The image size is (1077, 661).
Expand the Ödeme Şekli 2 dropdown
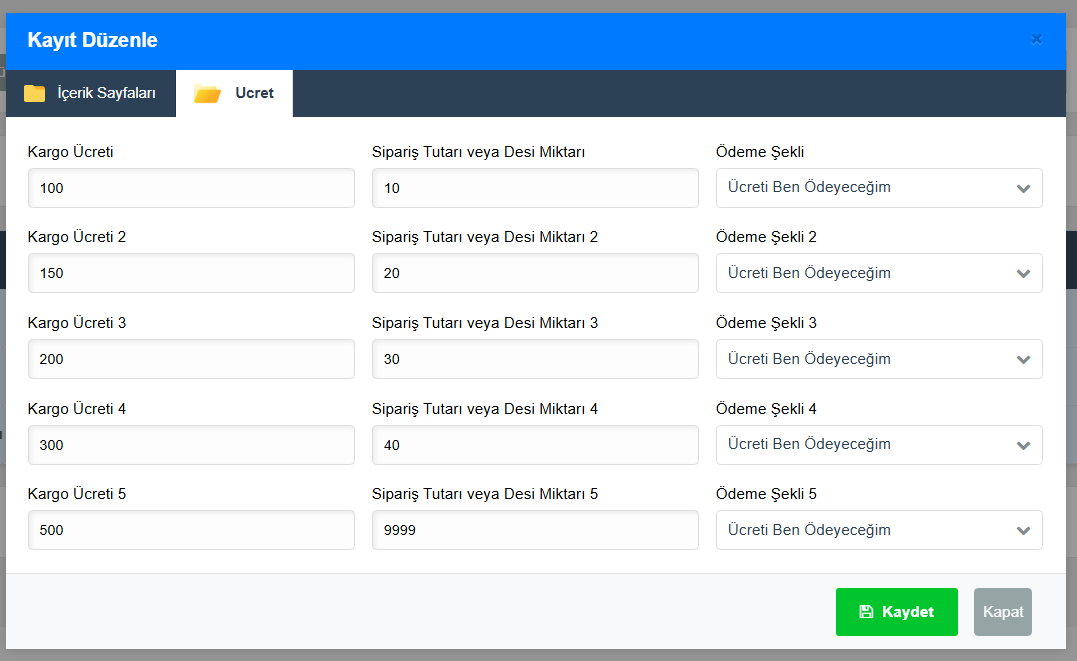[x=878, y=273]
